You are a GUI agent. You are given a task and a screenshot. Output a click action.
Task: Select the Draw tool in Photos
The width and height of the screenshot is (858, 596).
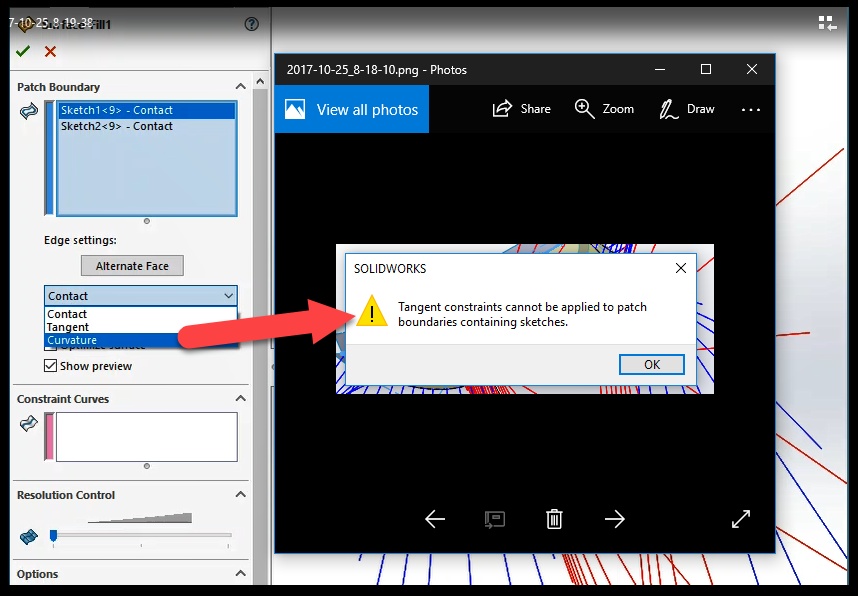click(687, 109)
